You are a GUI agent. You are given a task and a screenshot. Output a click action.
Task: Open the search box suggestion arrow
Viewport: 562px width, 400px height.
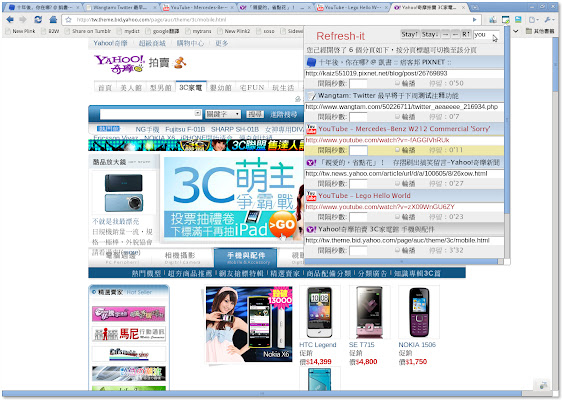[197, 113]
